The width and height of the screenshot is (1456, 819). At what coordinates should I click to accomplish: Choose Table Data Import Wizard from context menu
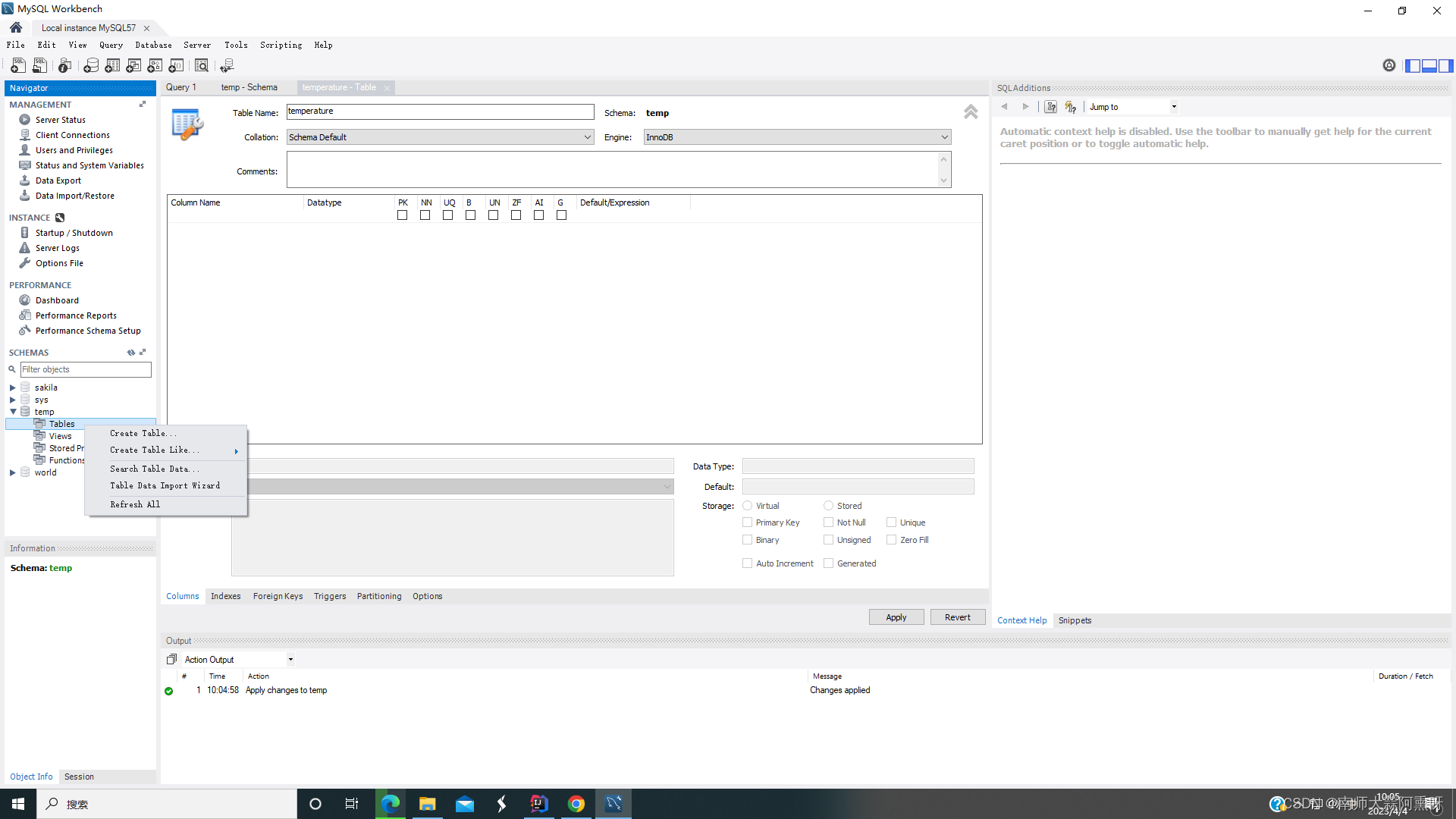(164, 485)
